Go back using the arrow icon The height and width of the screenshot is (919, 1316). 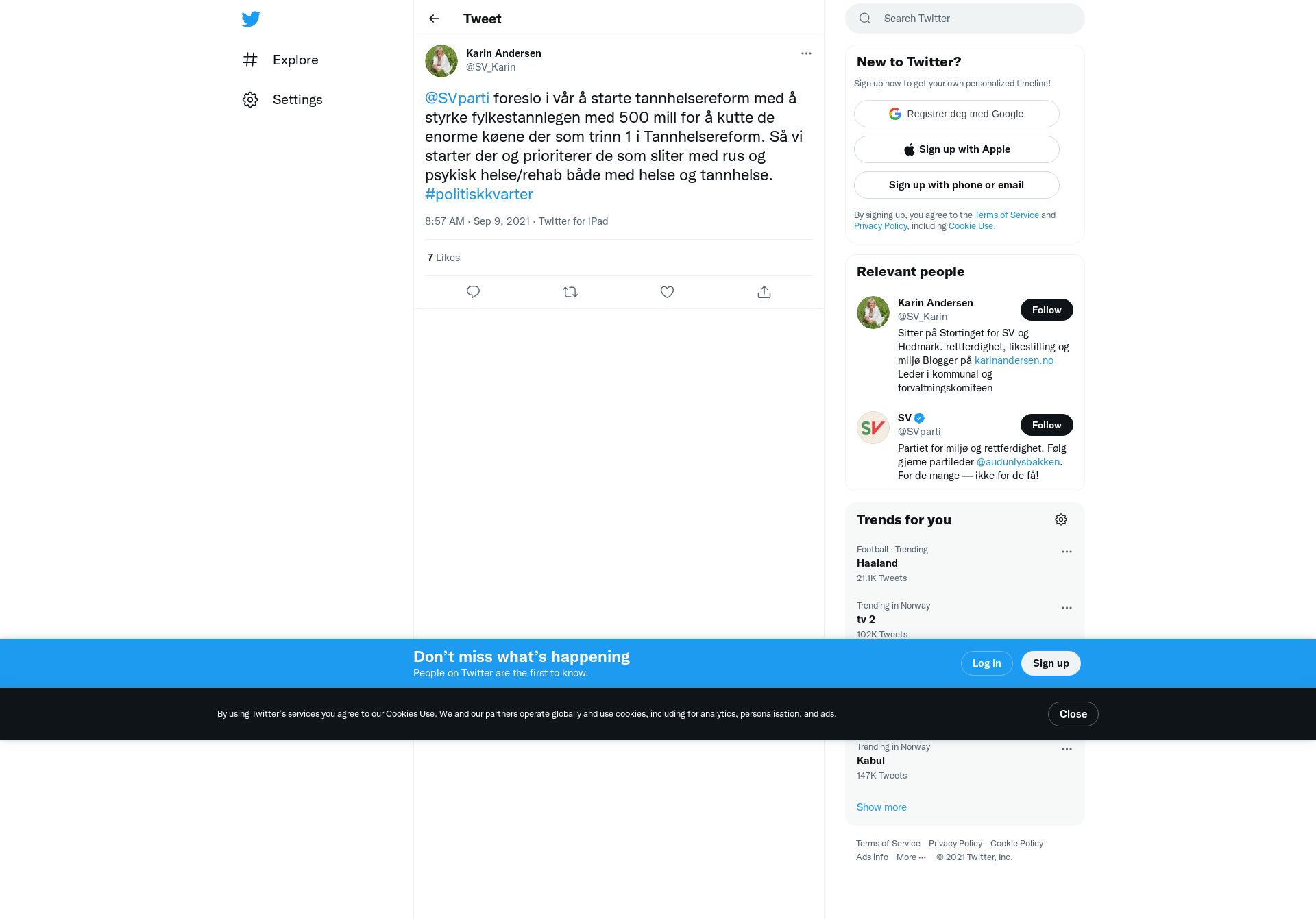(434, 19)
